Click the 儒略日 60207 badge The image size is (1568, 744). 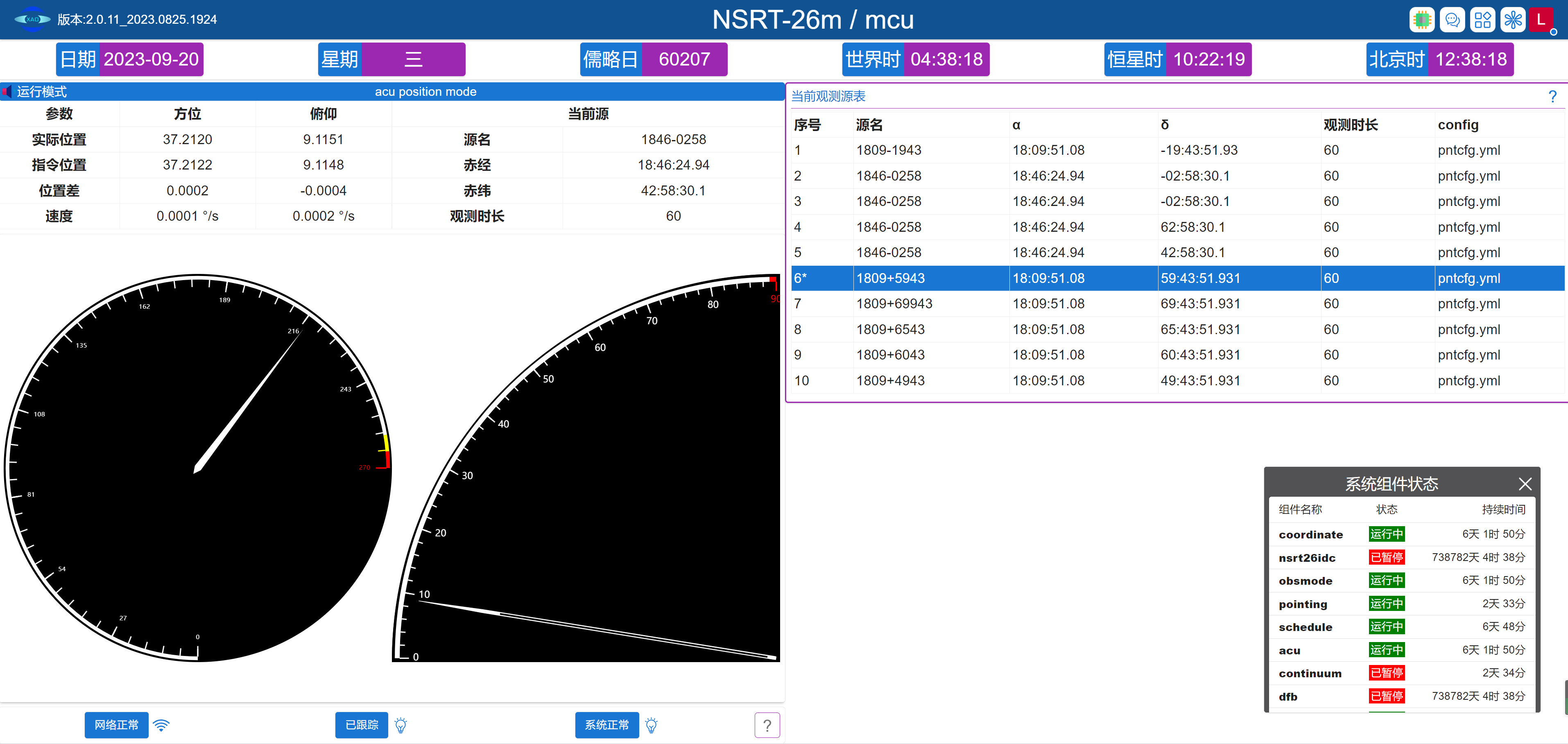coord(654,59)
